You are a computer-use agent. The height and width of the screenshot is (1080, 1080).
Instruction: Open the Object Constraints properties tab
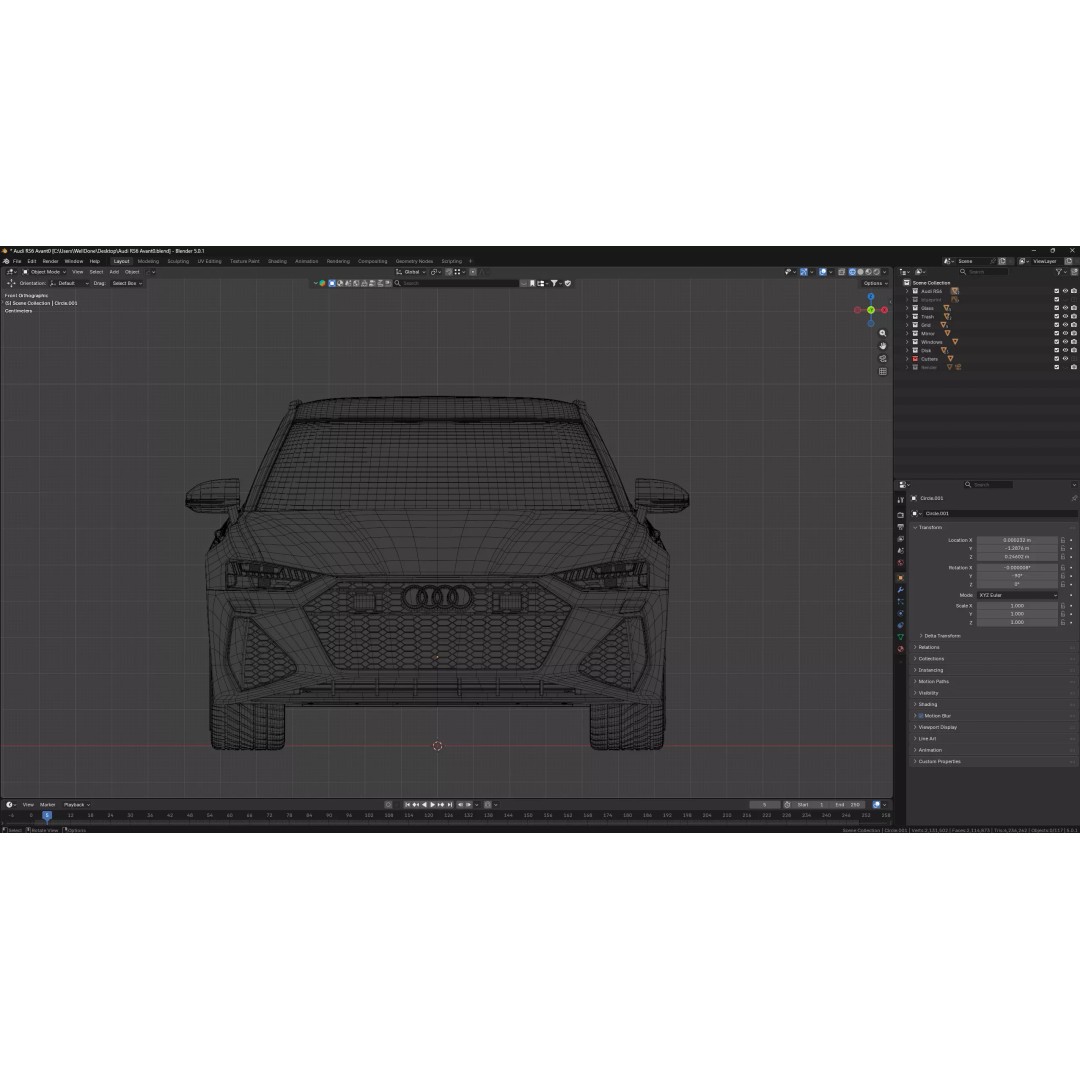pyautogui.click(x=900, y=625)
